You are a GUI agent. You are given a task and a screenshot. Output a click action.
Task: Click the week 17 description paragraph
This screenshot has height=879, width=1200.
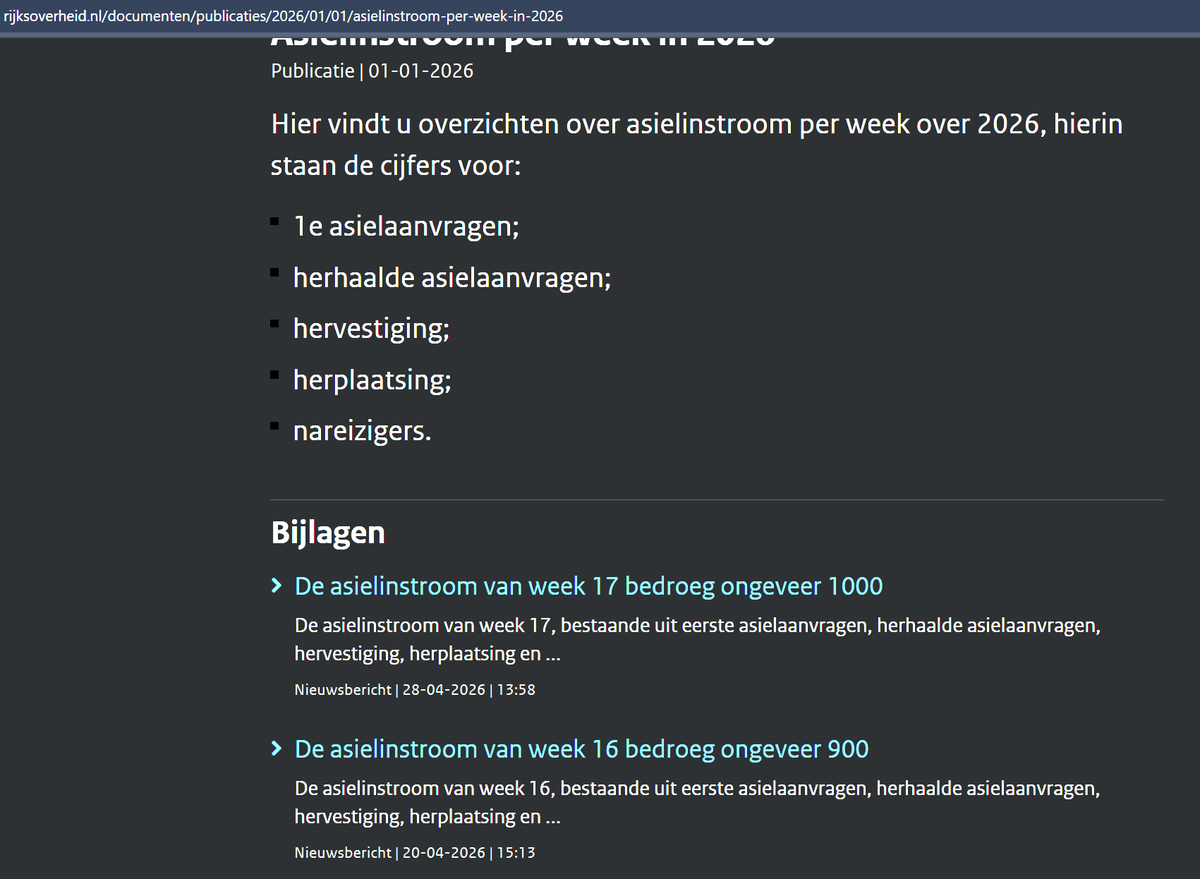click(698, 639)
